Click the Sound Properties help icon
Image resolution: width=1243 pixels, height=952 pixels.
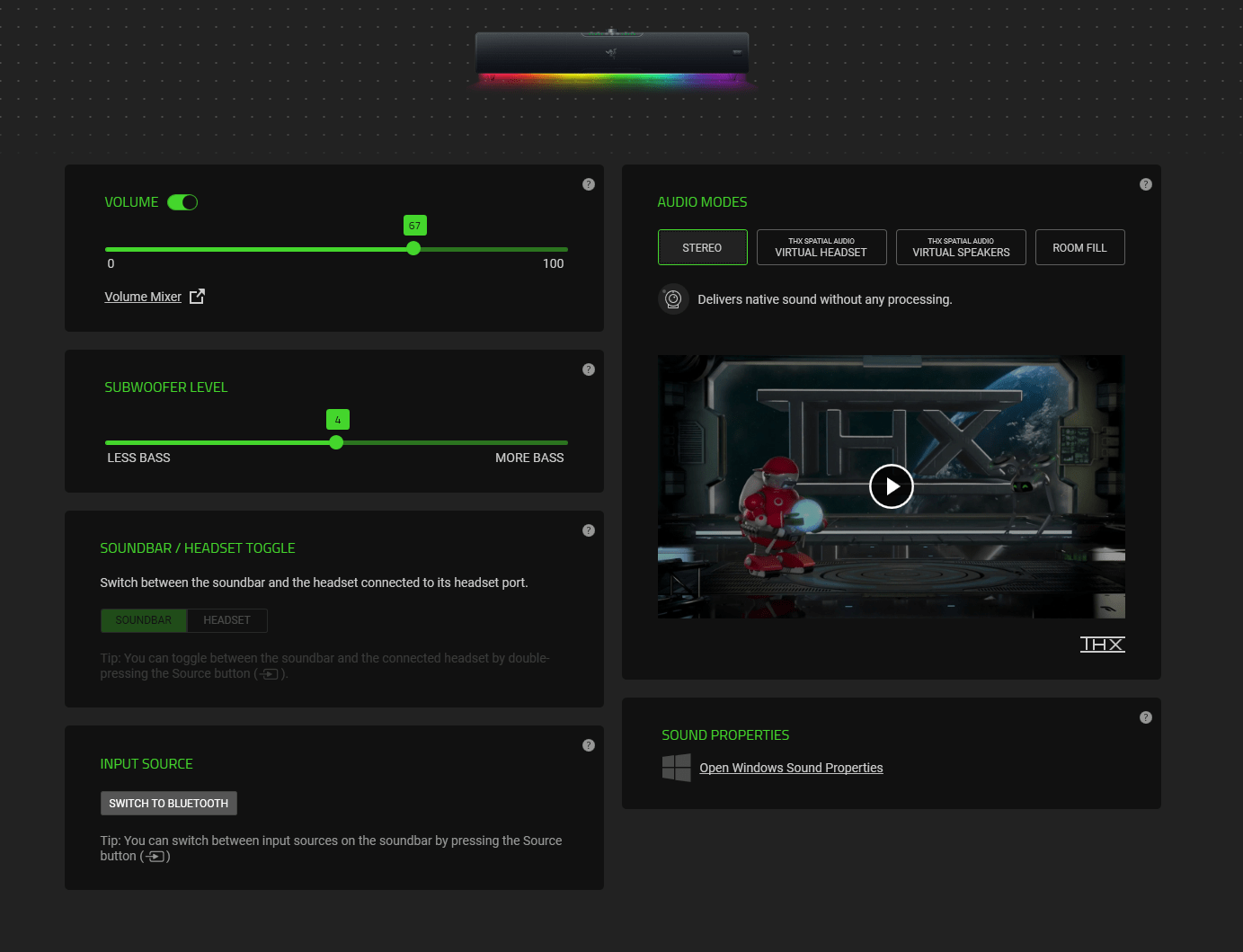click(x=1145, y=717)
